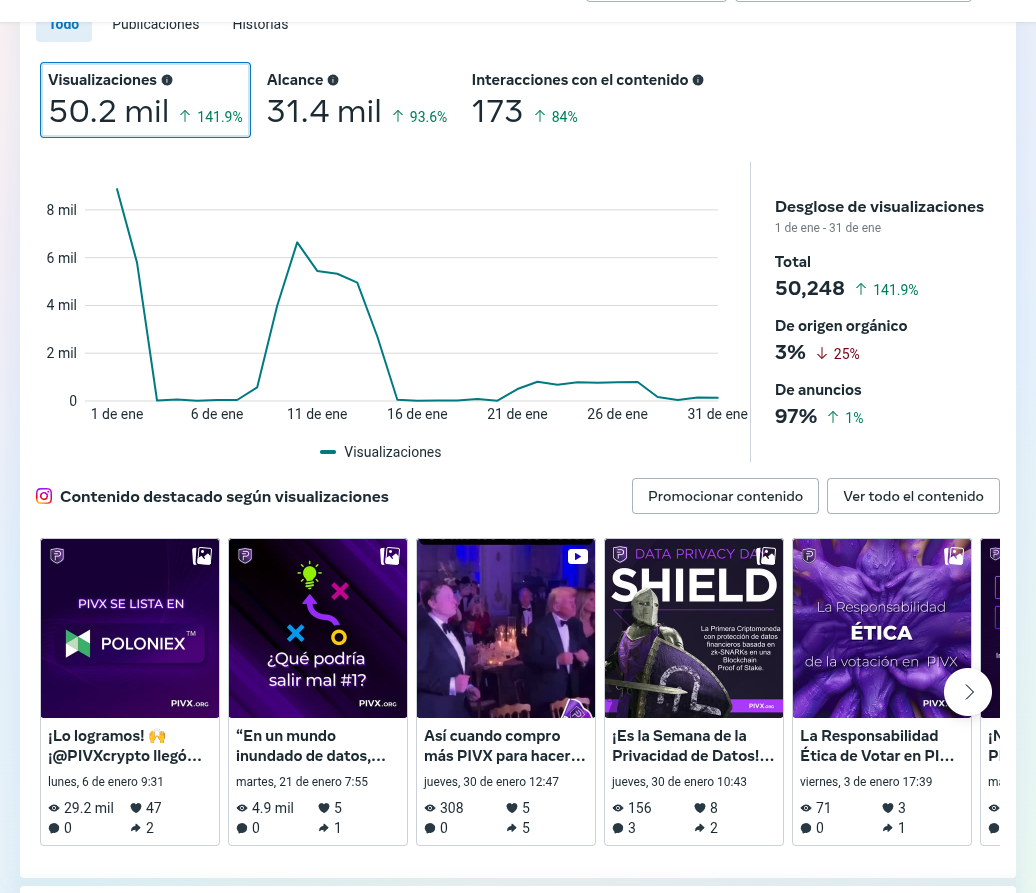
Task: Click Promocionar contenido button
Action: pos(725,496)
